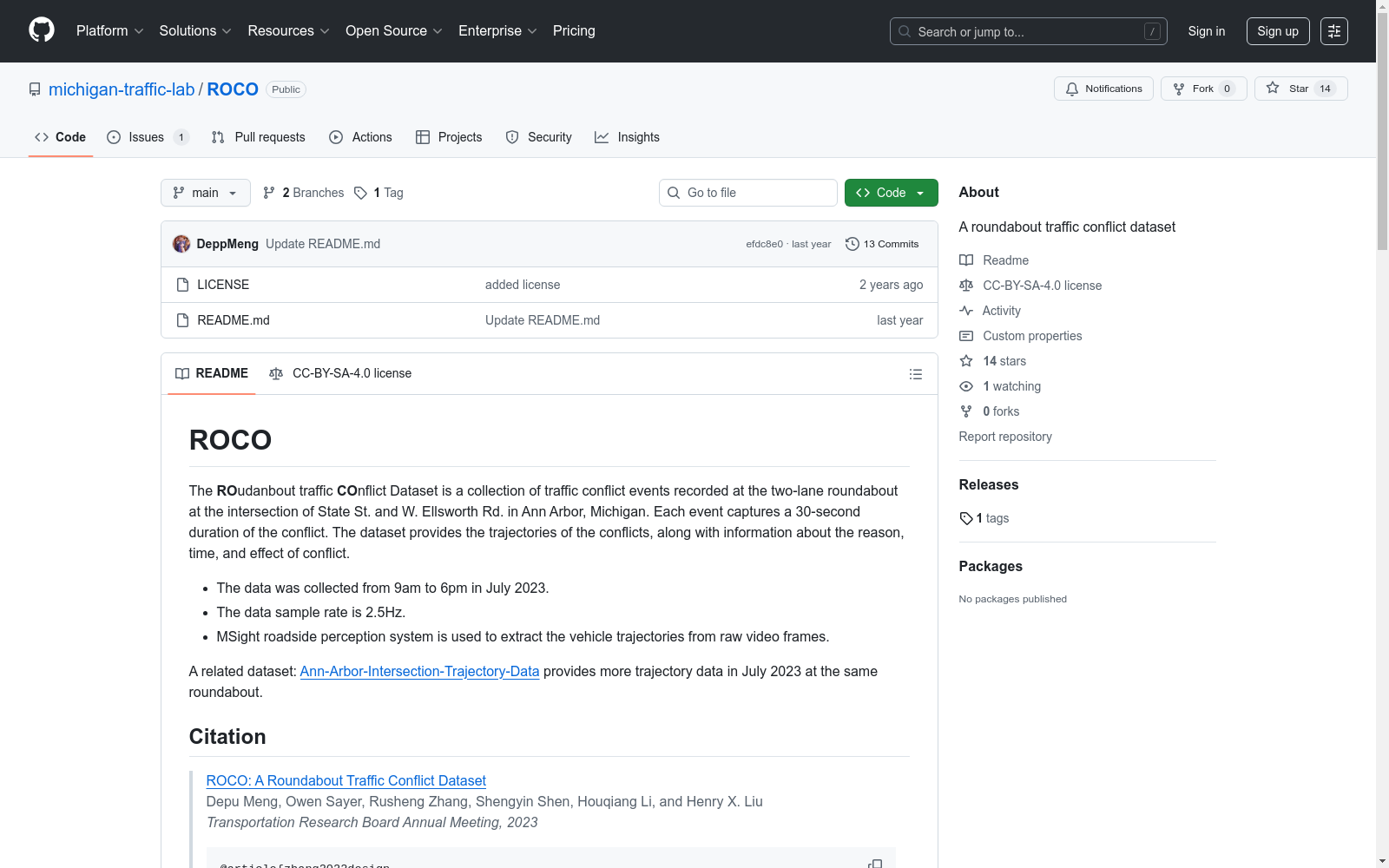Screen dimensions: 1389x868
Task: Open ROCO: A Roundabout Traffic Conflict Dataset link
Action: 346,780
